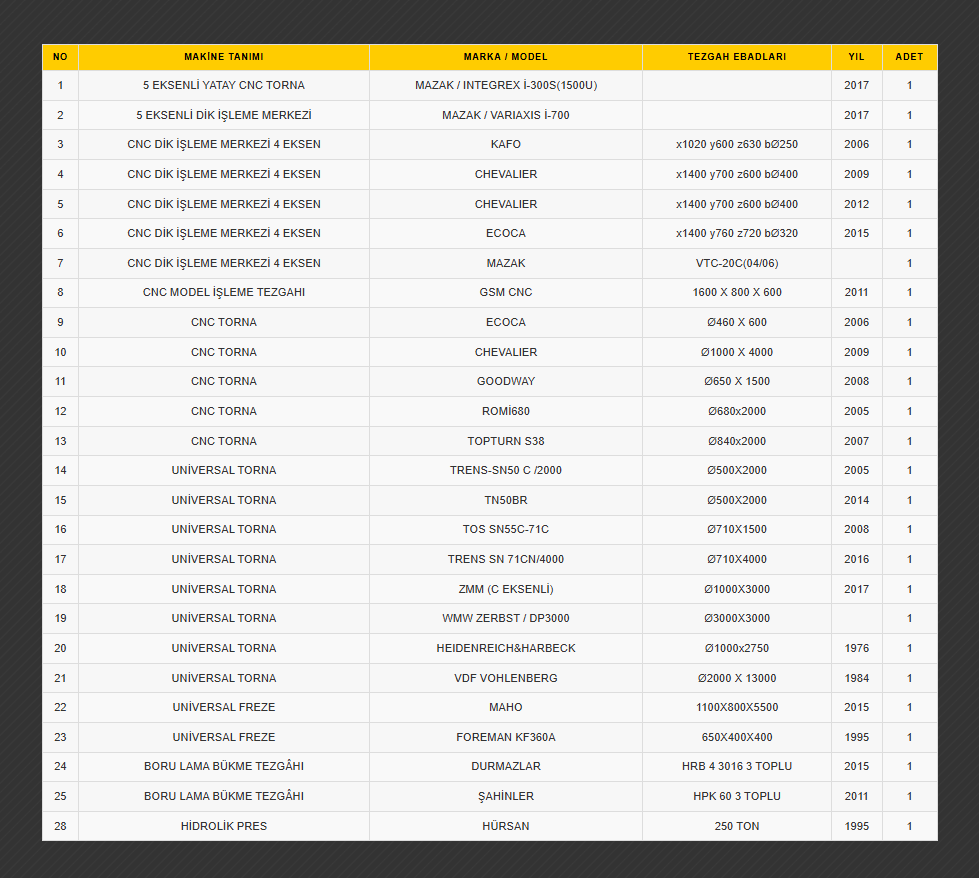Click HRB 4 3016 3 TOPLU cell
This screenshot has height=878, width=979.
point(737,766)
